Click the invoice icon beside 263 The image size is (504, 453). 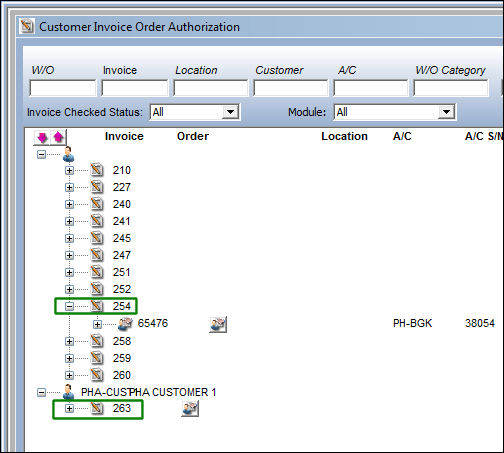tap(97, 408)
